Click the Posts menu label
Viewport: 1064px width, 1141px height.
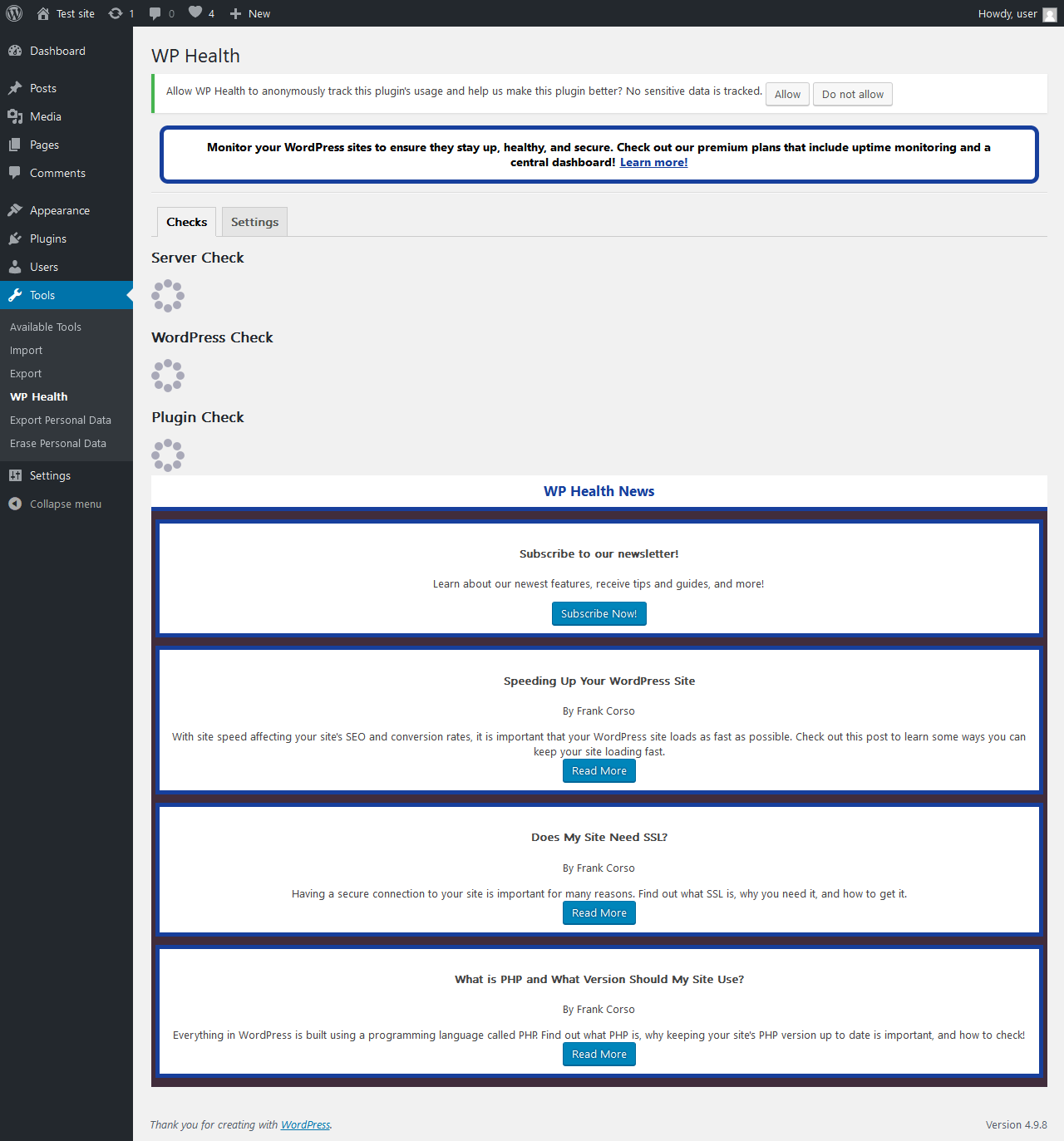tap(43, 88)
